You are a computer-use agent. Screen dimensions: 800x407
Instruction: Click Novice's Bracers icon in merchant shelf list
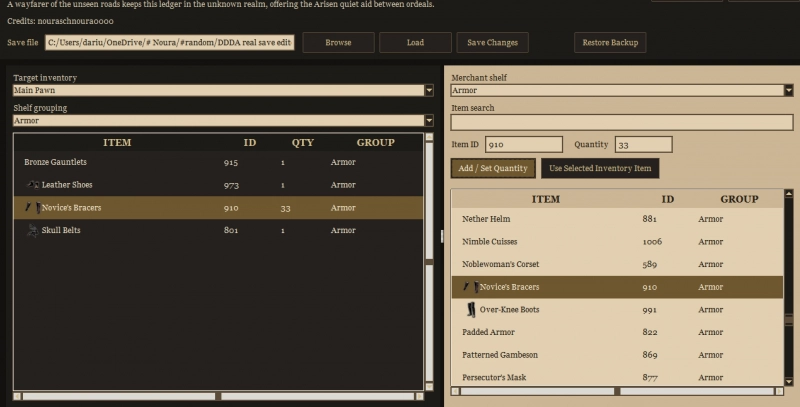470,287
